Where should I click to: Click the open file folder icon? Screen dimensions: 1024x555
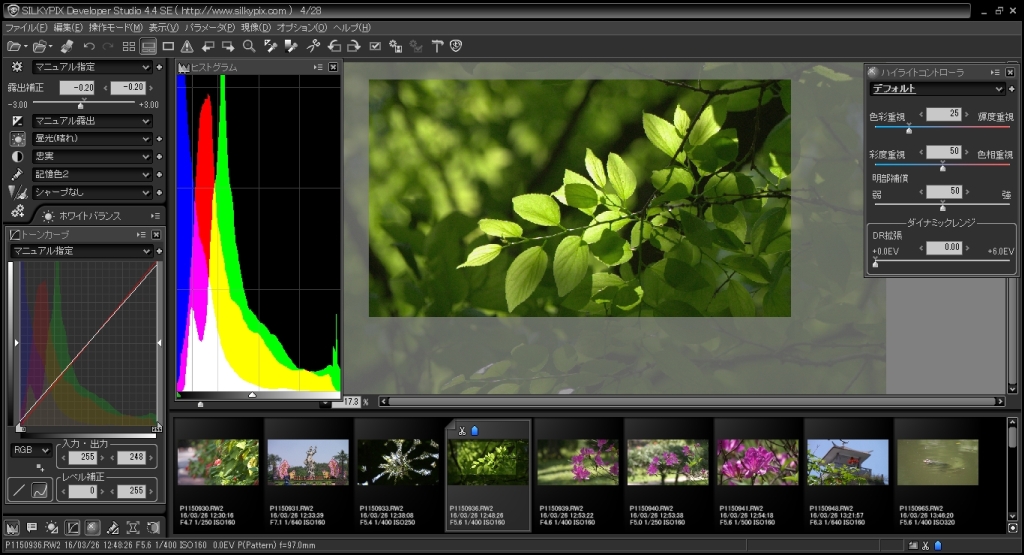(14, 46)
